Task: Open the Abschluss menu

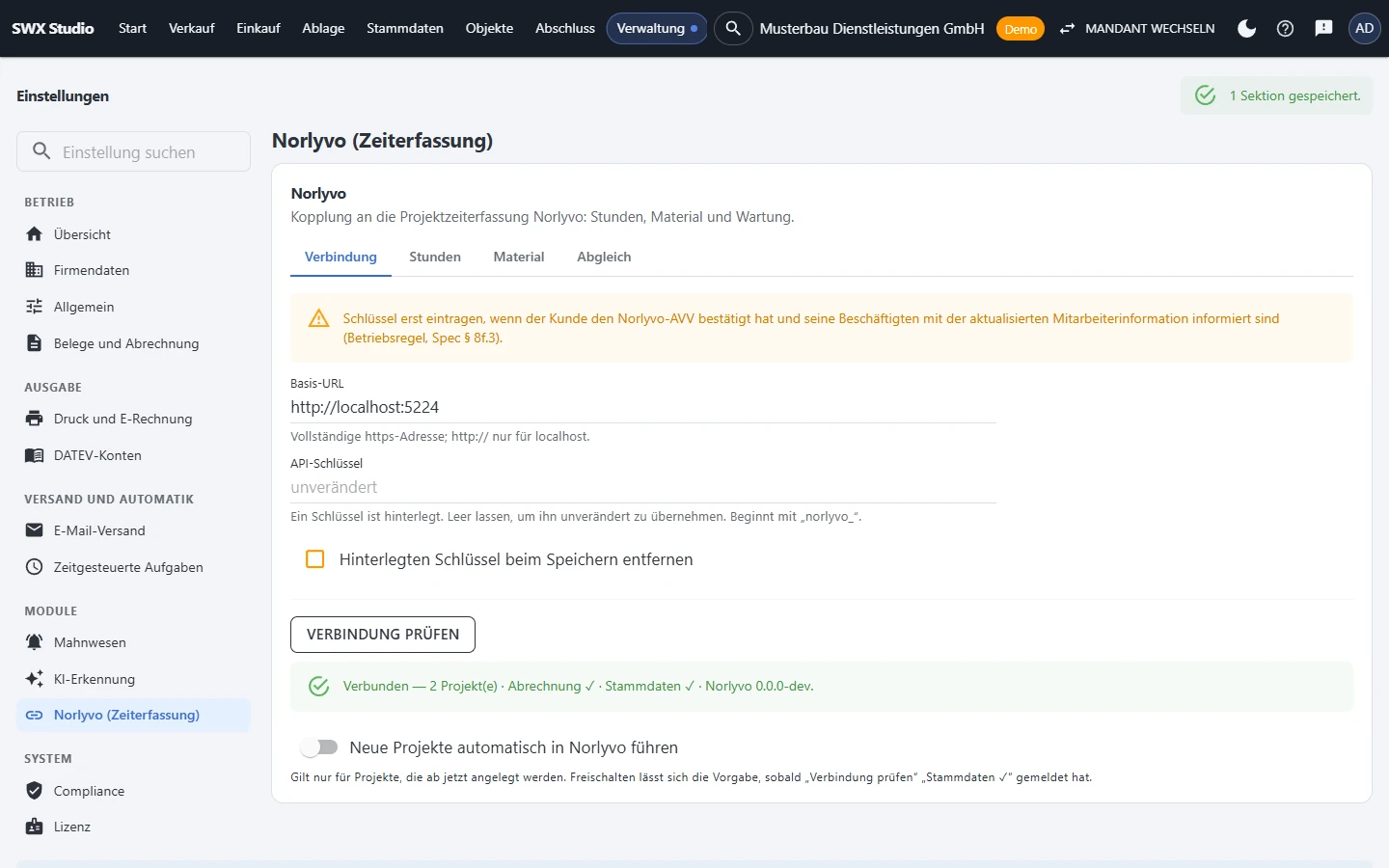Action: click(565, 28)
